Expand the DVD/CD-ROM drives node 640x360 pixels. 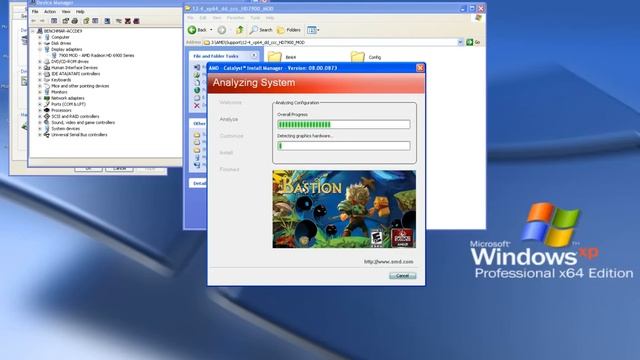tap(40, 62)
